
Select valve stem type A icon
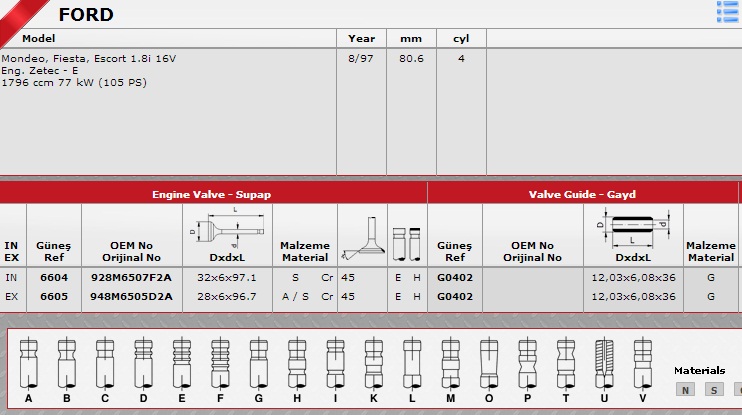click(28, 363)
